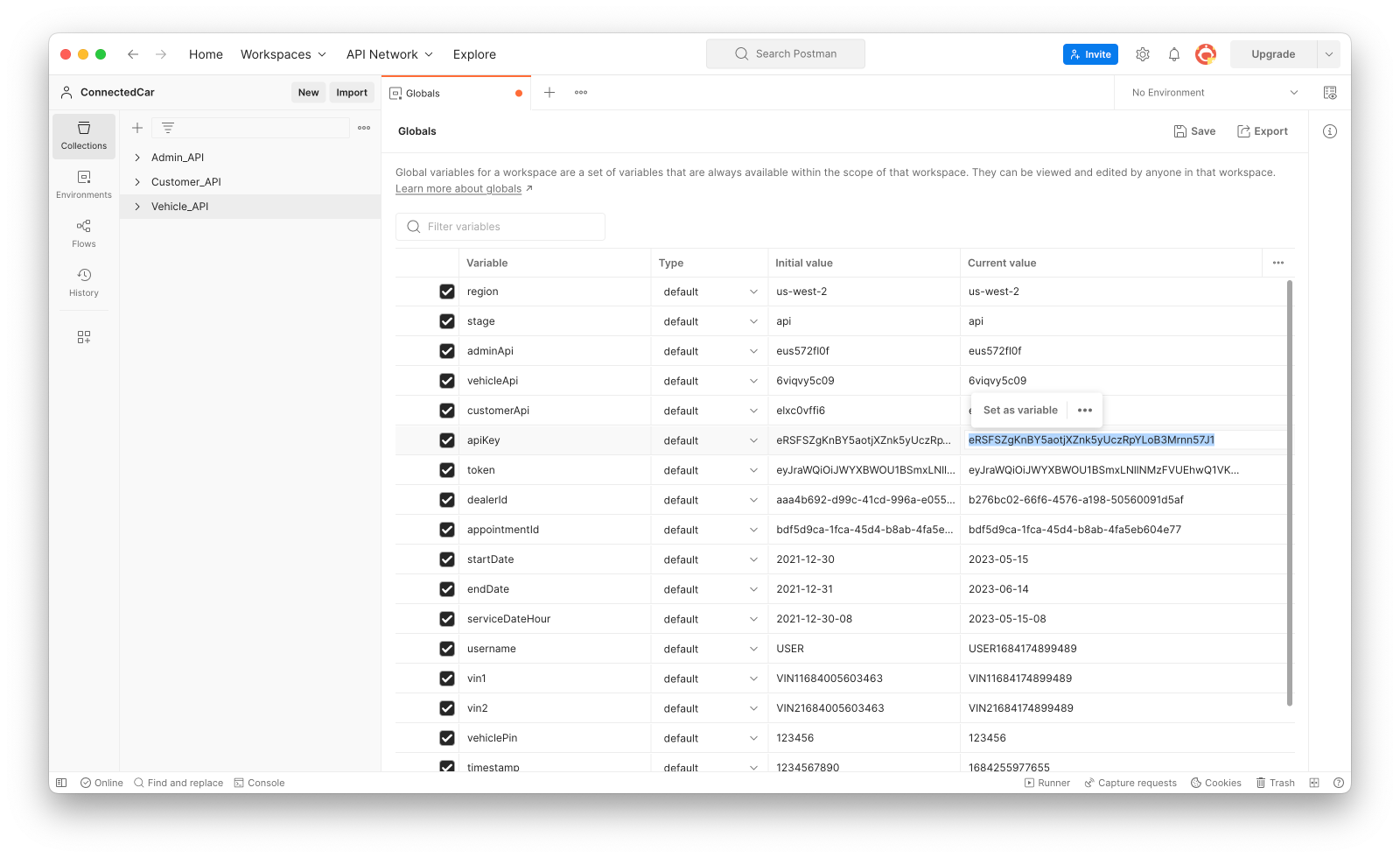Expand the Customer_API collection
1400x858 pixels.
click(x=137, y=182)
